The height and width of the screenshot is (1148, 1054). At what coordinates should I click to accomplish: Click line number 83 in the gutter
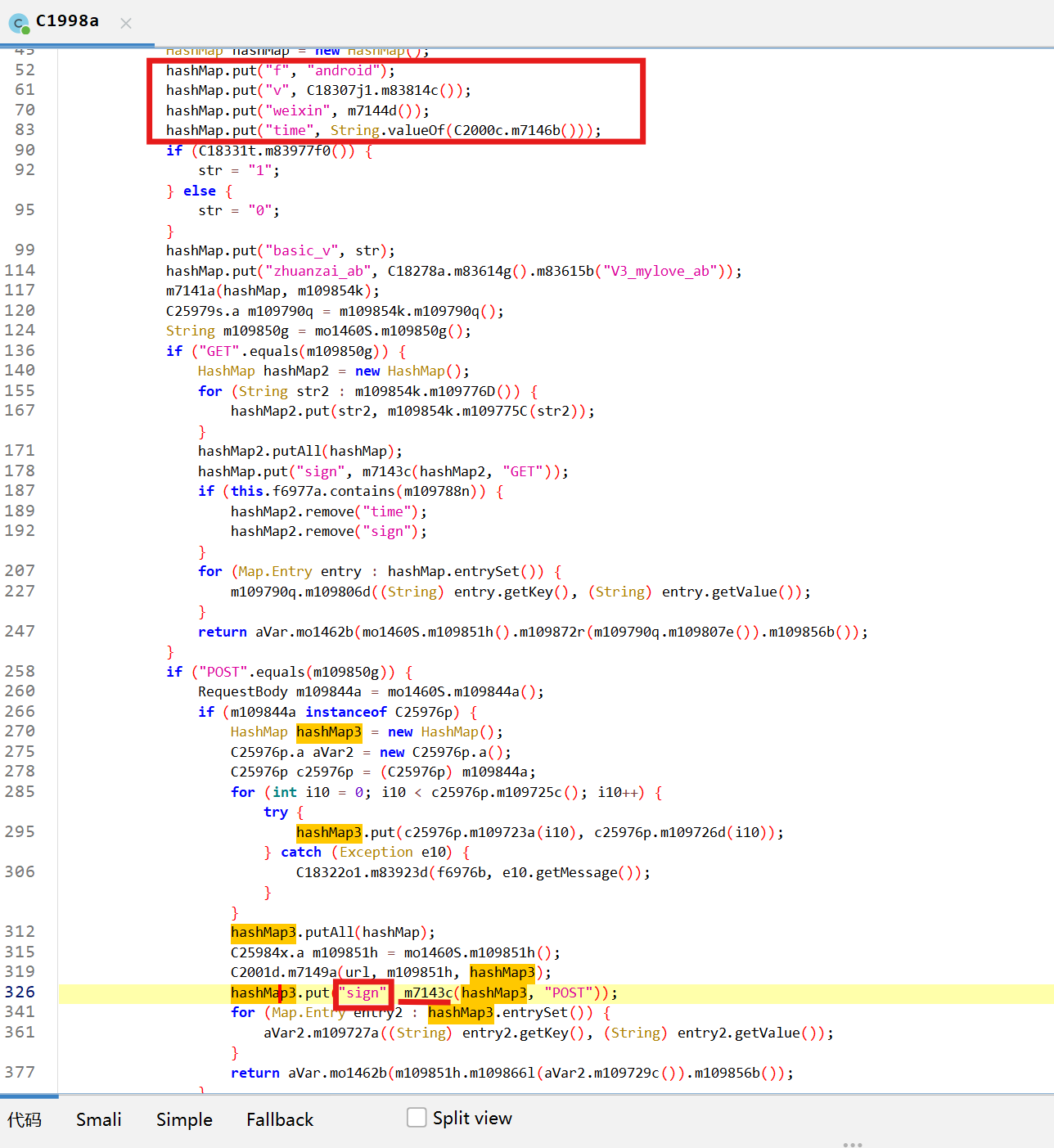coord(25,130)
